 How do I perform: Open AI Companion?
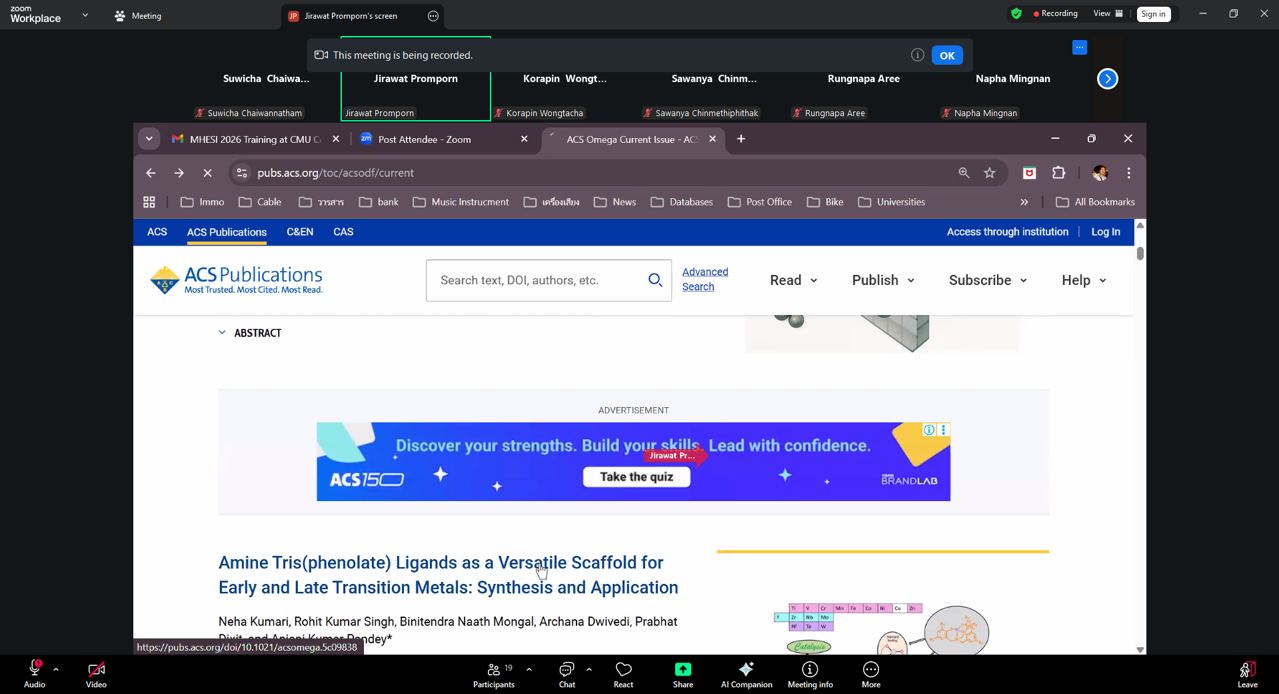(746, 670)
